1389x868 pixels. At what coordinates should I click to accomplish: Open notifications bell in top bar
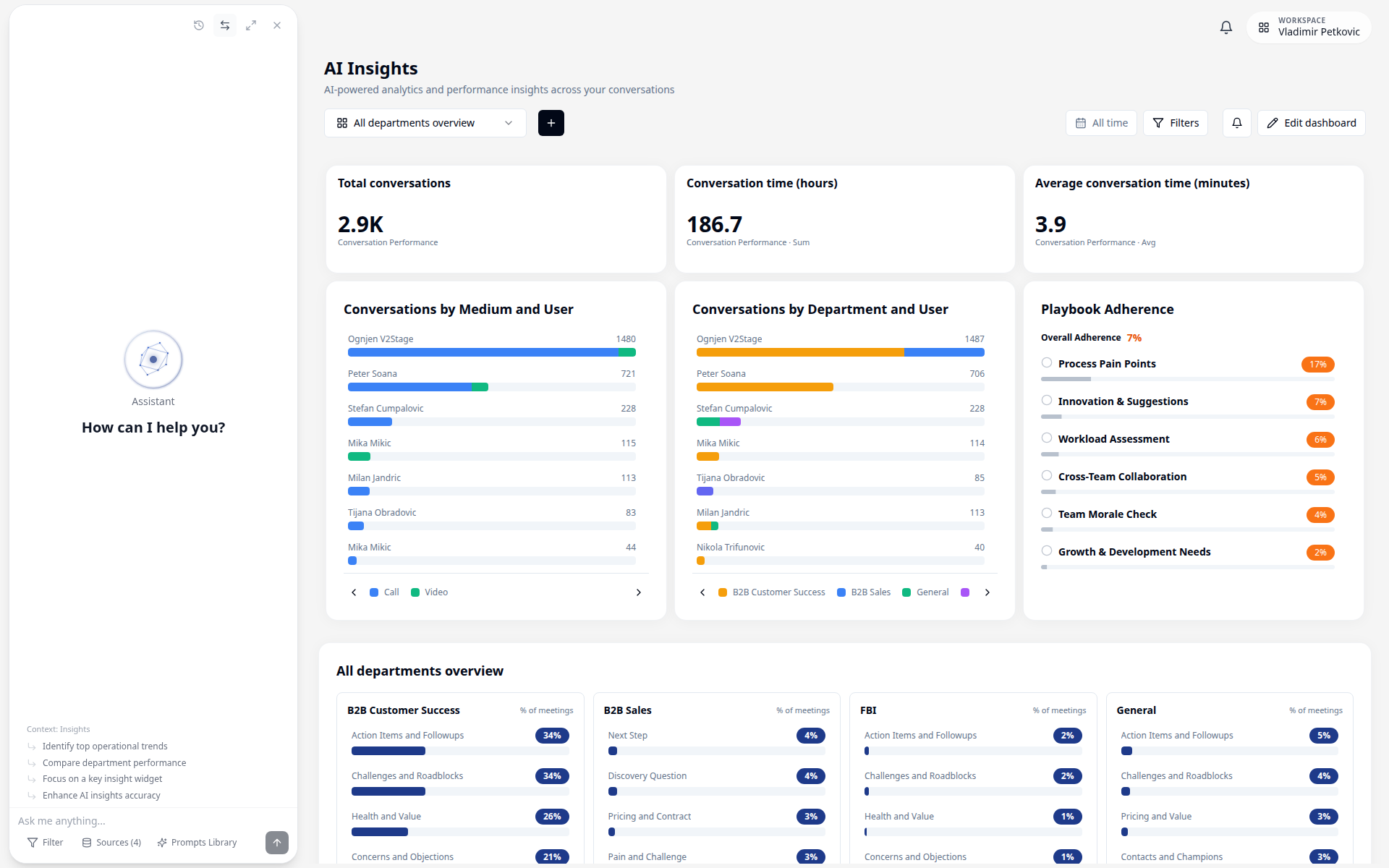click(1226, 27)
